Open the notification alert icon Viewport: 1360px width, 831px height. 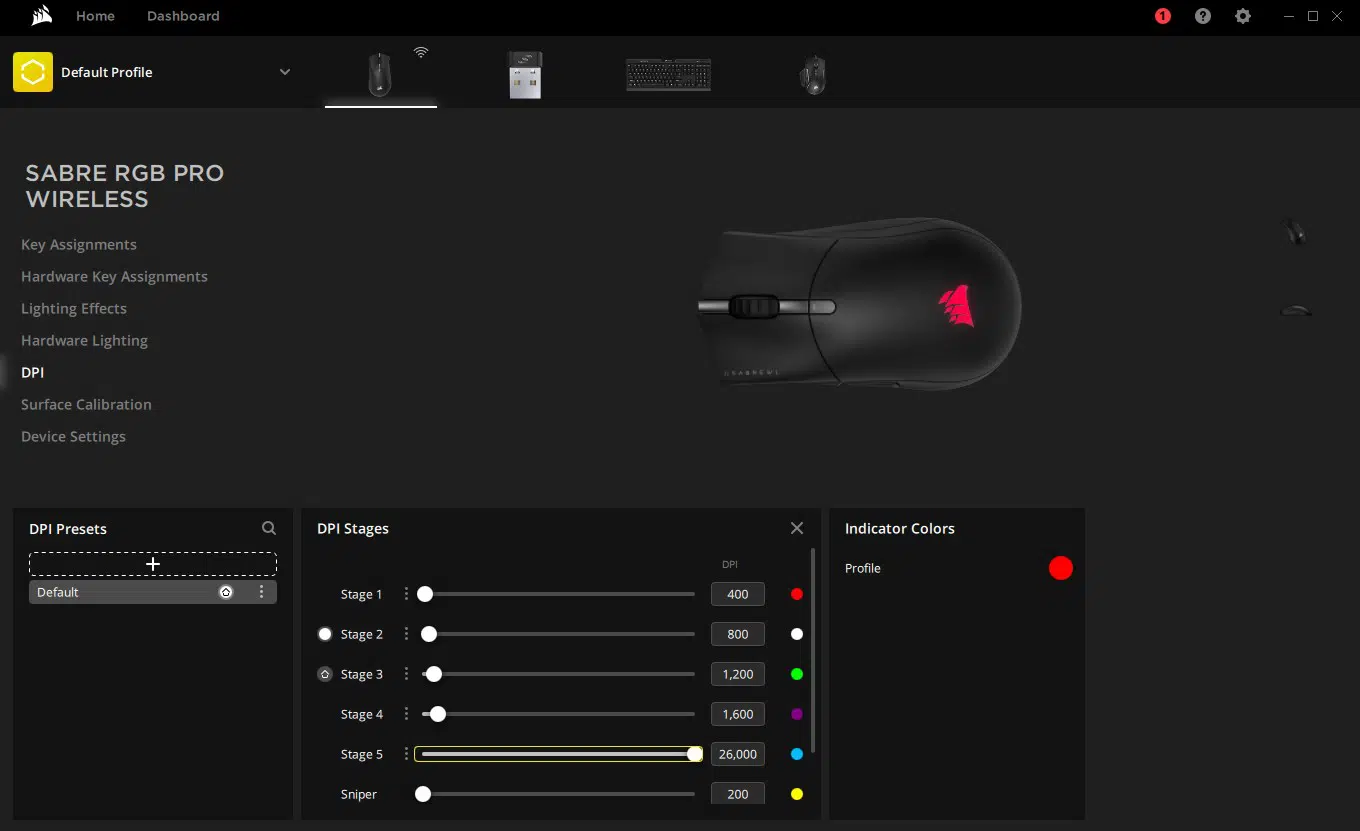[1162, 16]
